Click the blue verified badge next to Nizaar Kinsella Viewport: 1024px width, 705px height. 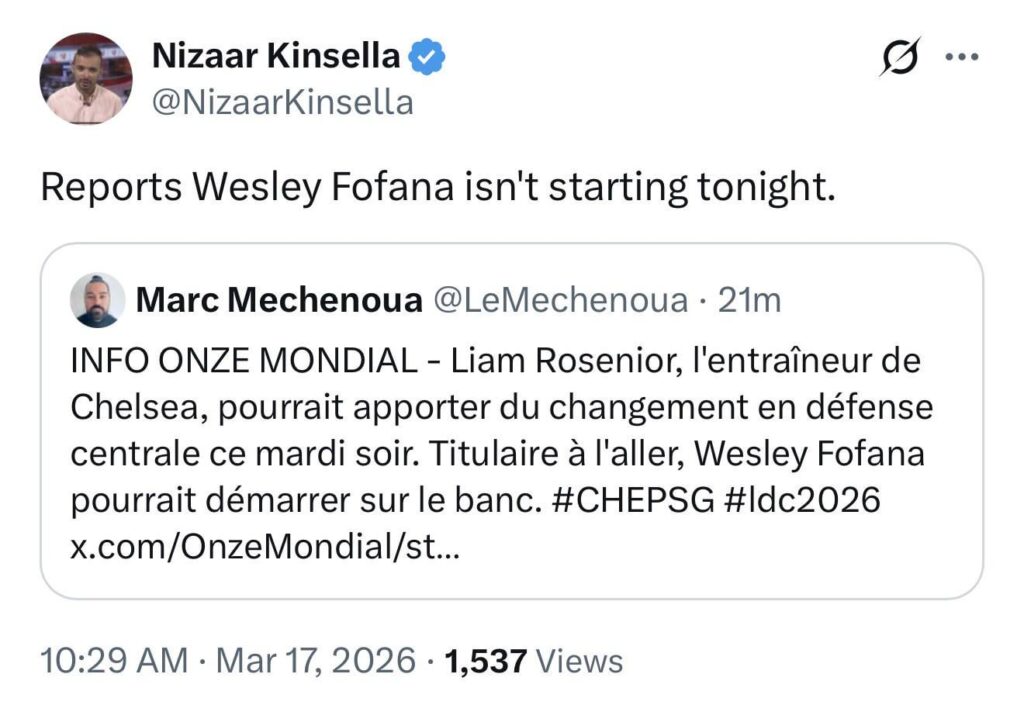426,57
